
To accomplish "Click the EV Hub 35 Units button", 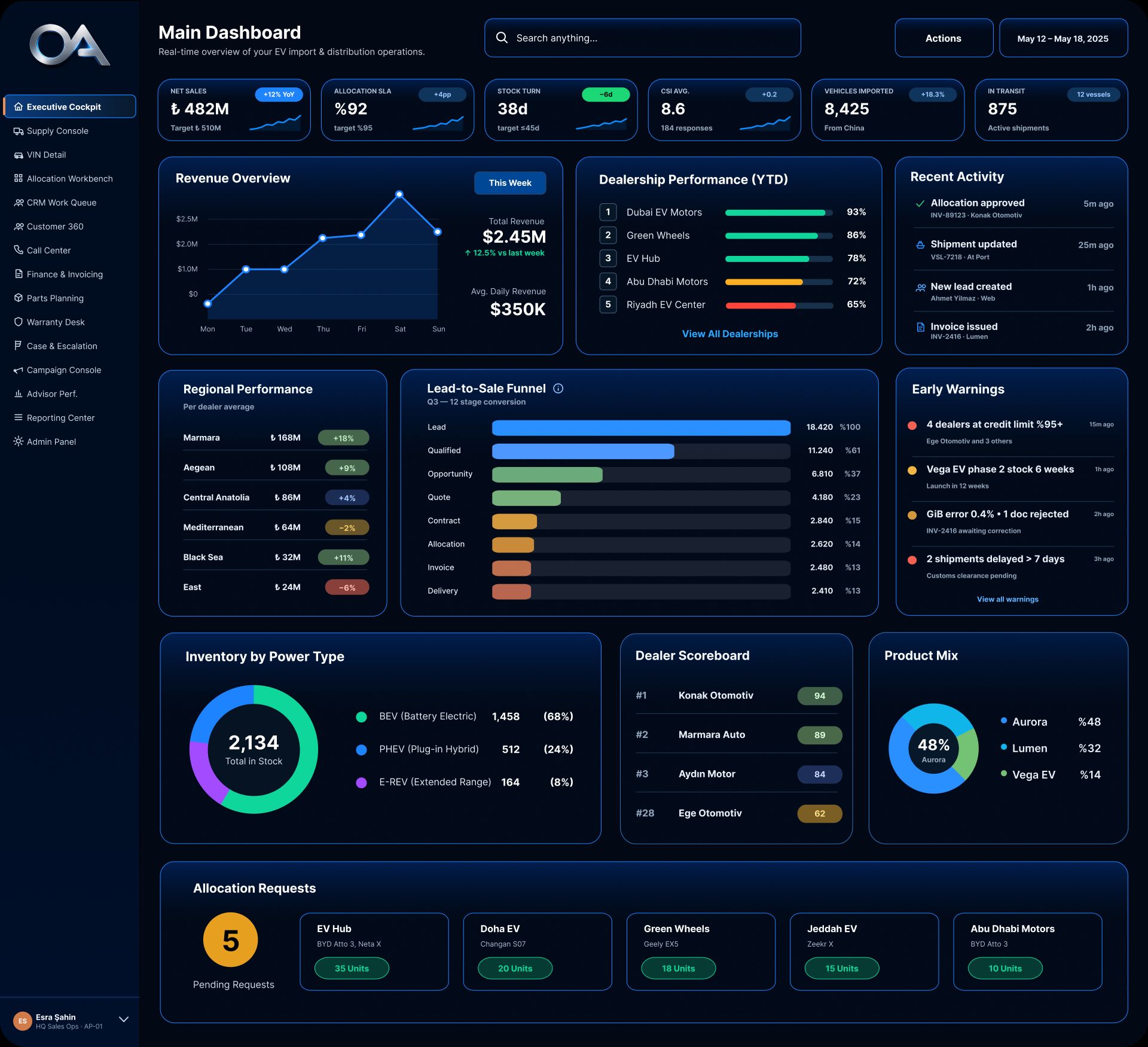I will [352, 968].
